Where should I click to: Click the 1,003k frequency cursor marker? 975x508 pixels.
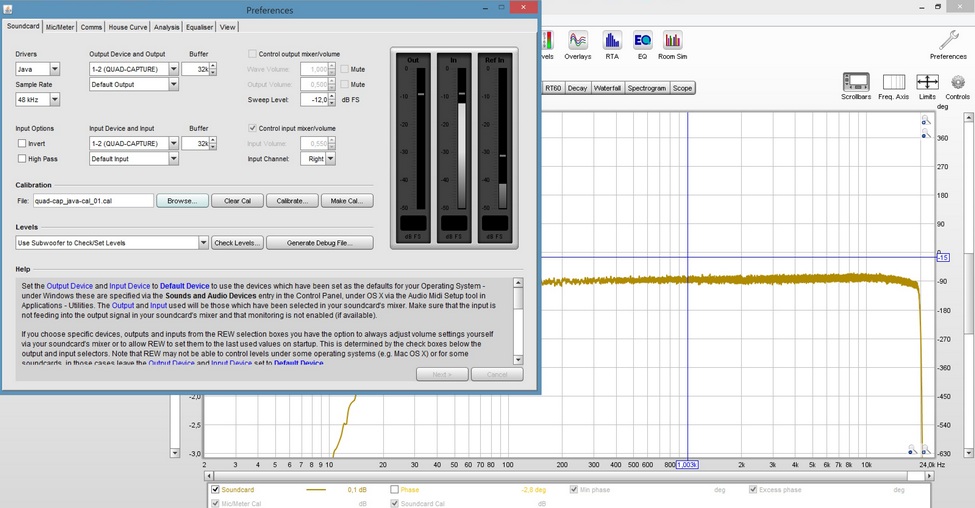tap(687, 464)
